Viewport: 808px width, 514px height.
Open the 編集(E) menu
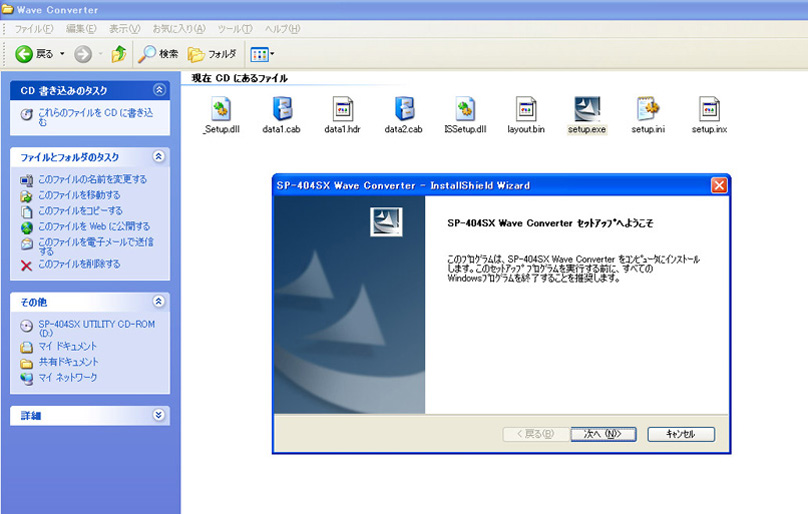(81, 29)
